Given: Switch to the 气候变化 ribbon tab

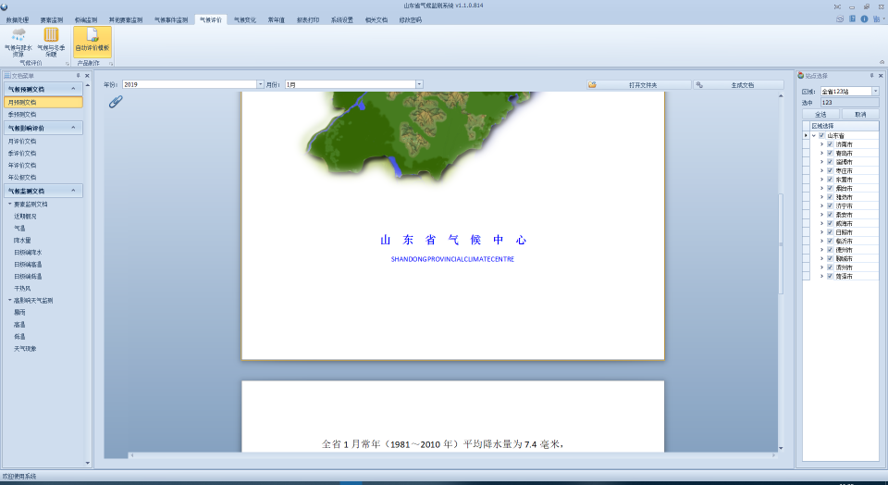Looking at the screenshot, I should (244, 19).
